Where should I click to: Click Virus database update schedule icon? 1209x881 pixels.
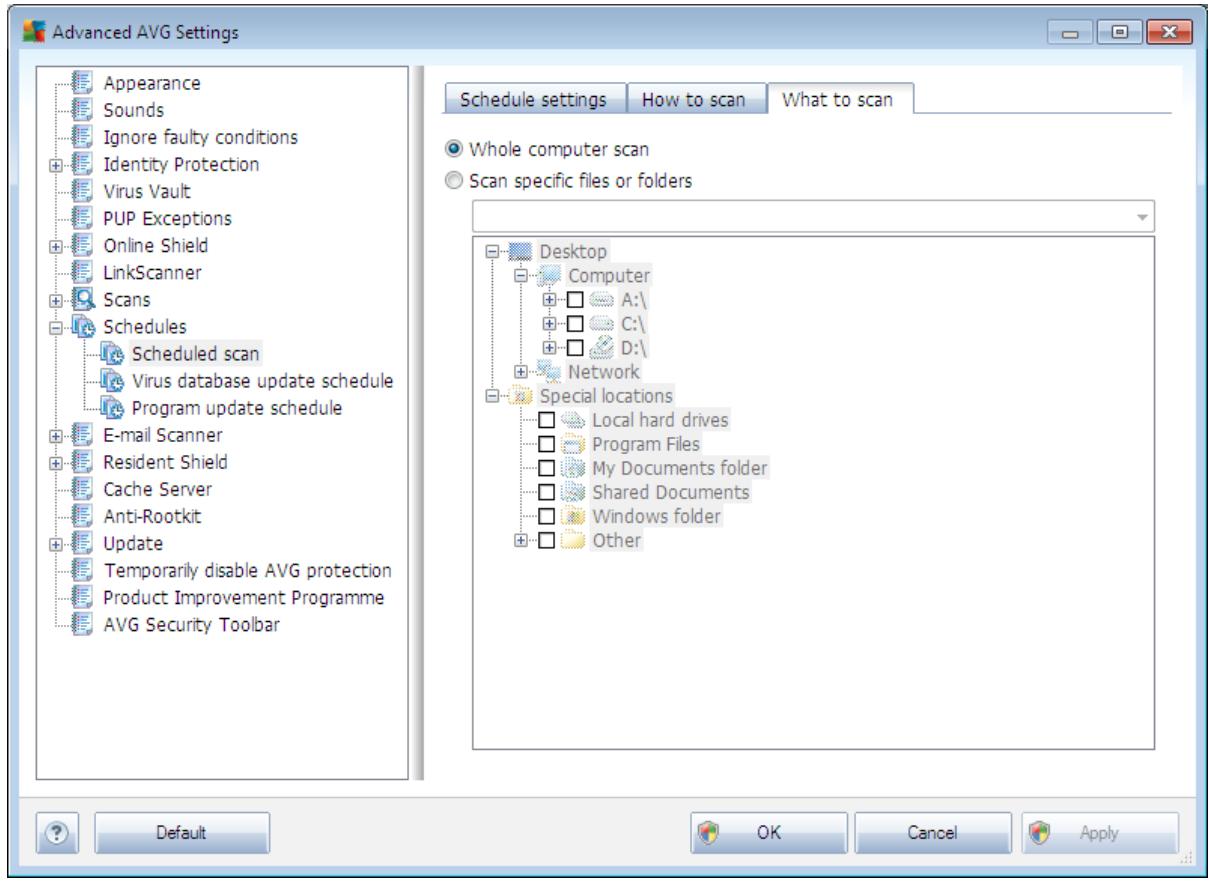click(x=114, y=381)
